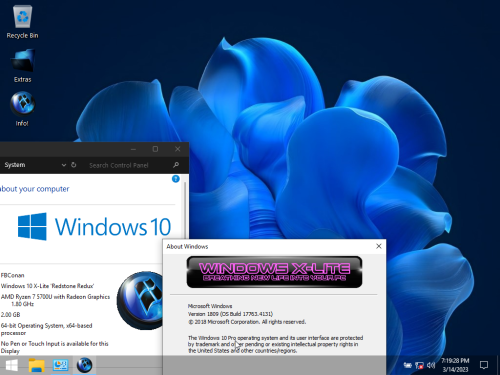Close the About Windows dialog
Screen dimensions: 500x375
click(379, 246)
